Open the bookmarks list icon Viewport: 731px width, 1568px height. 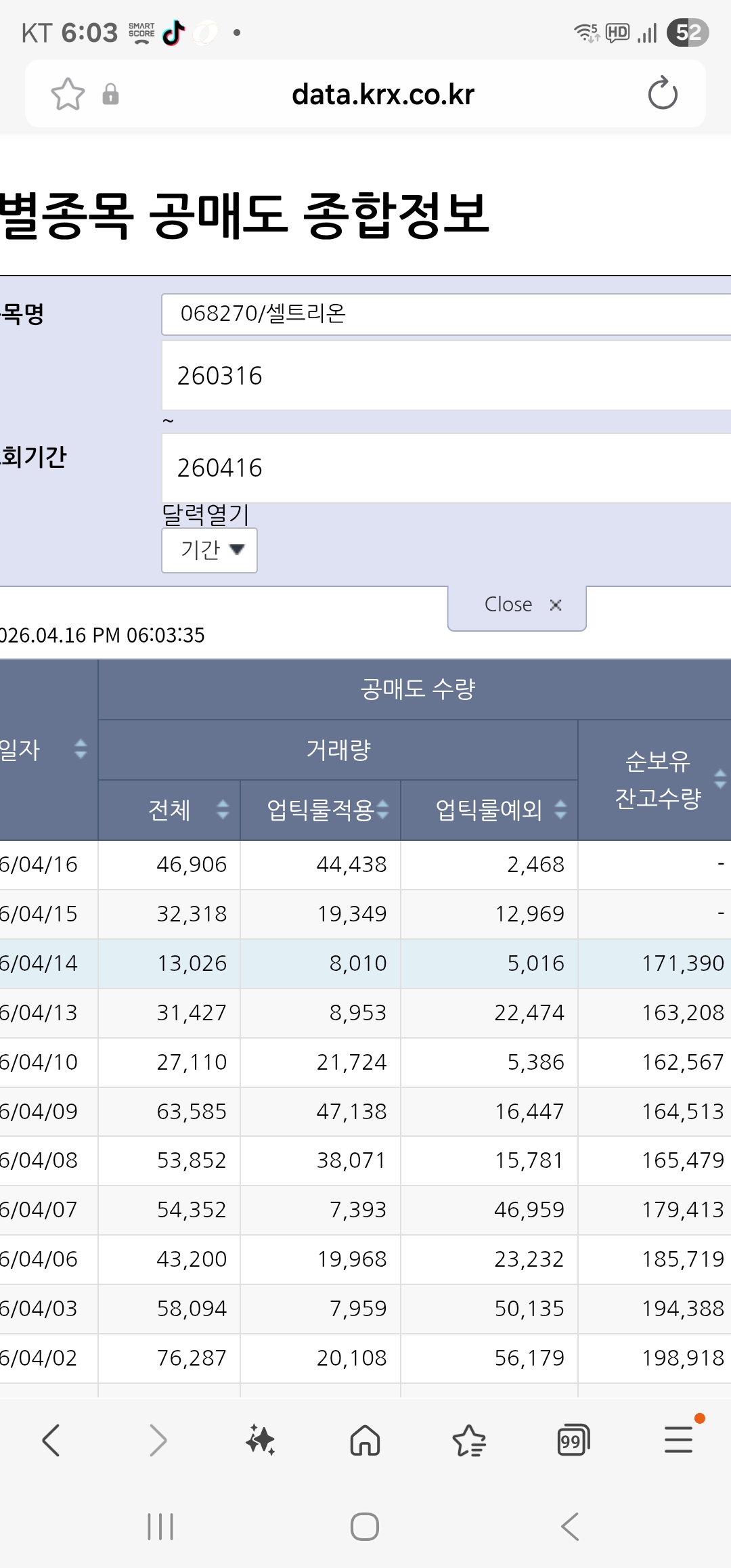tap(469, 1440)
